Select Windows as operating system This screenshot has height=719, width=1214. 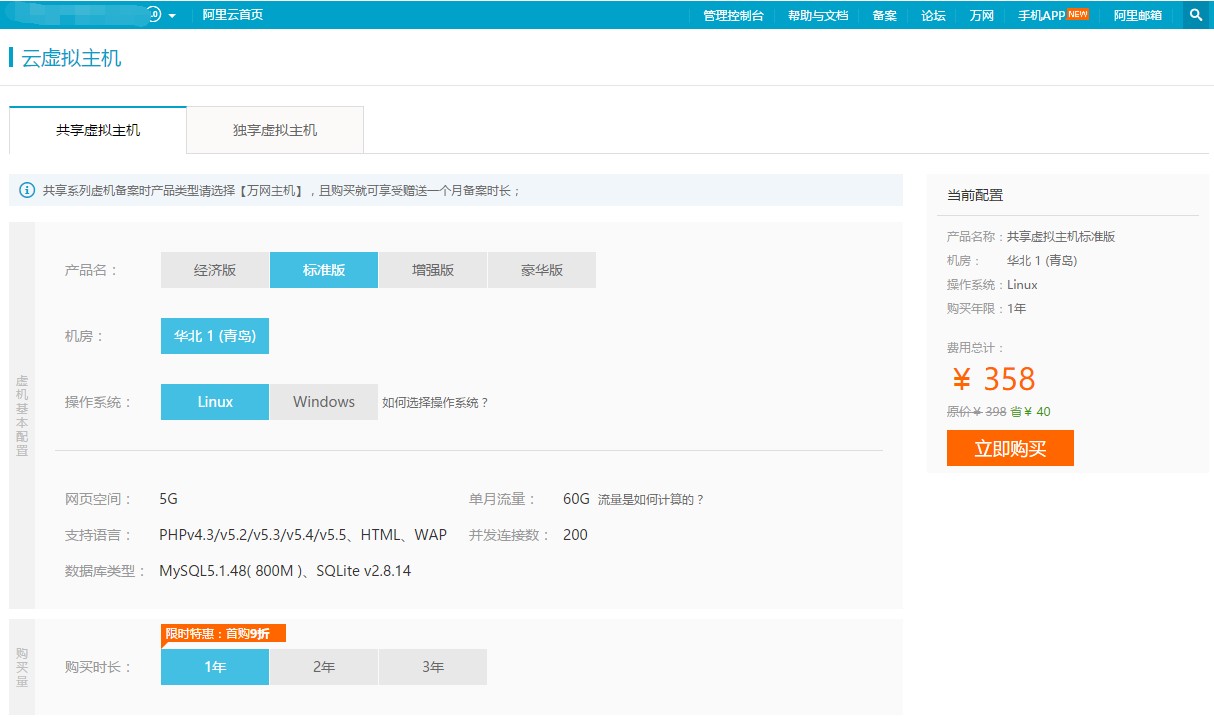coord(324,402)
